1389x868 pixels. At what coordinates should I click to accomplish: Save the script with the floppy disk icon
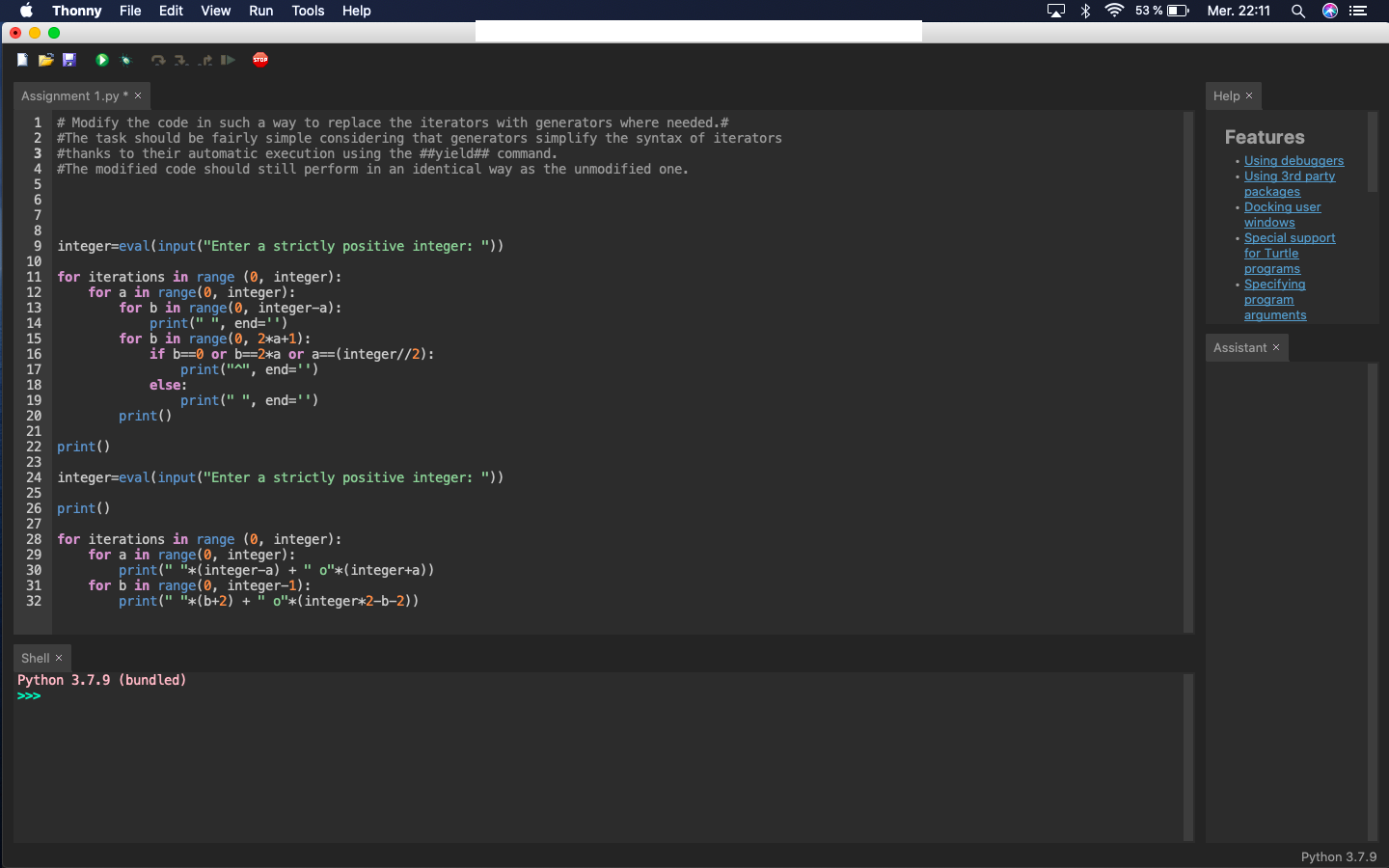[x=68, y=60]
